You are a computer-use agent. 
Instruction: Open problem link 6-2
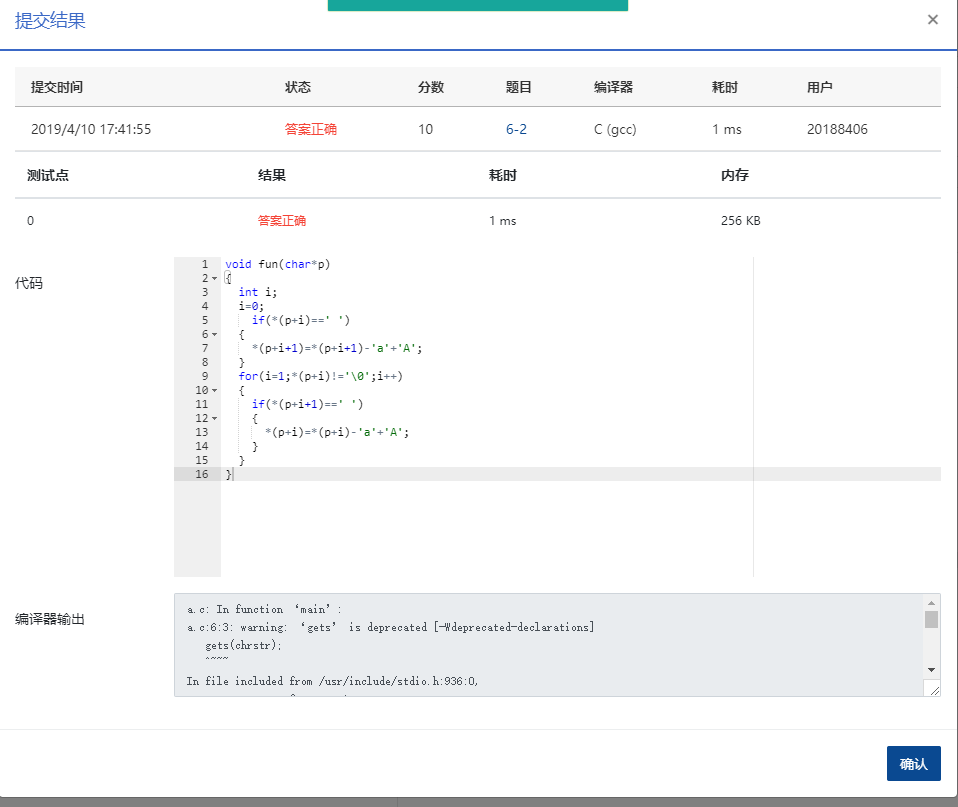point(516,129)
